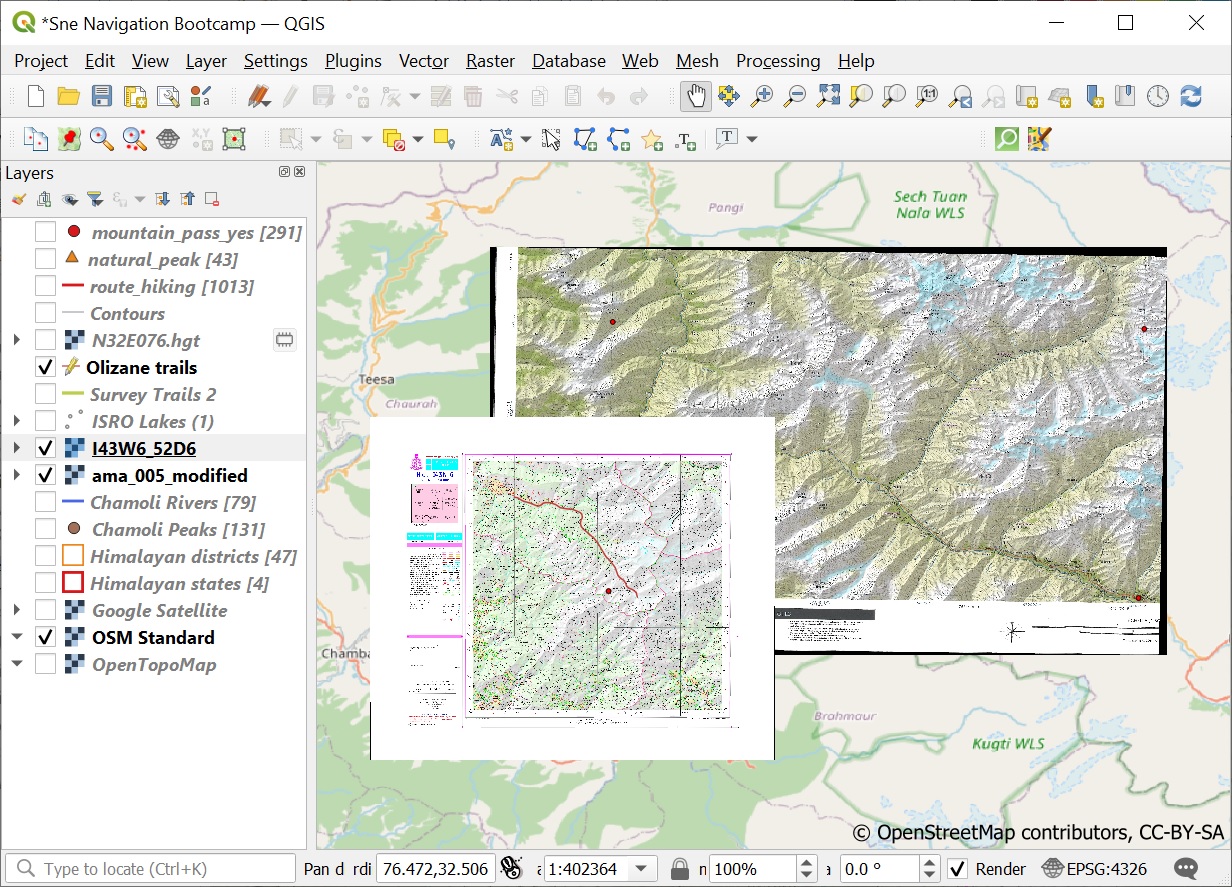The image size is (1232, 887).
Task: Open the log messages speech bubble icon
Action: [x=1186, y=869]
